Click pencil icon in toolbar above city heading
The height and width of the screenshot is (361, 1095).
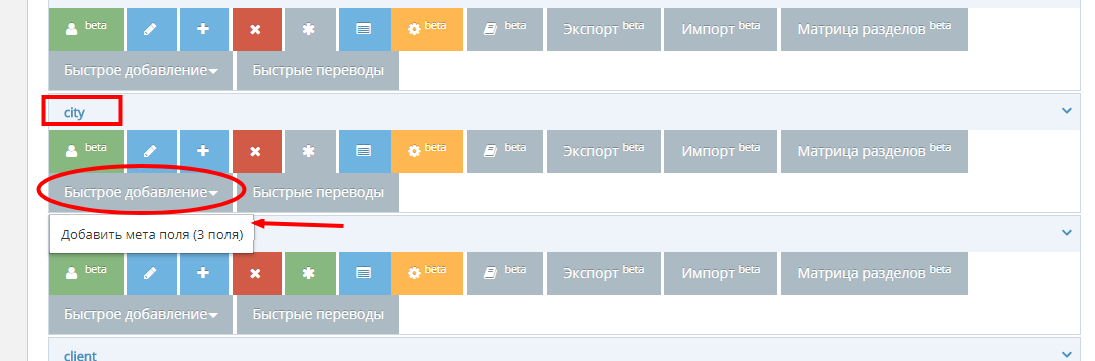click(152, 29)
